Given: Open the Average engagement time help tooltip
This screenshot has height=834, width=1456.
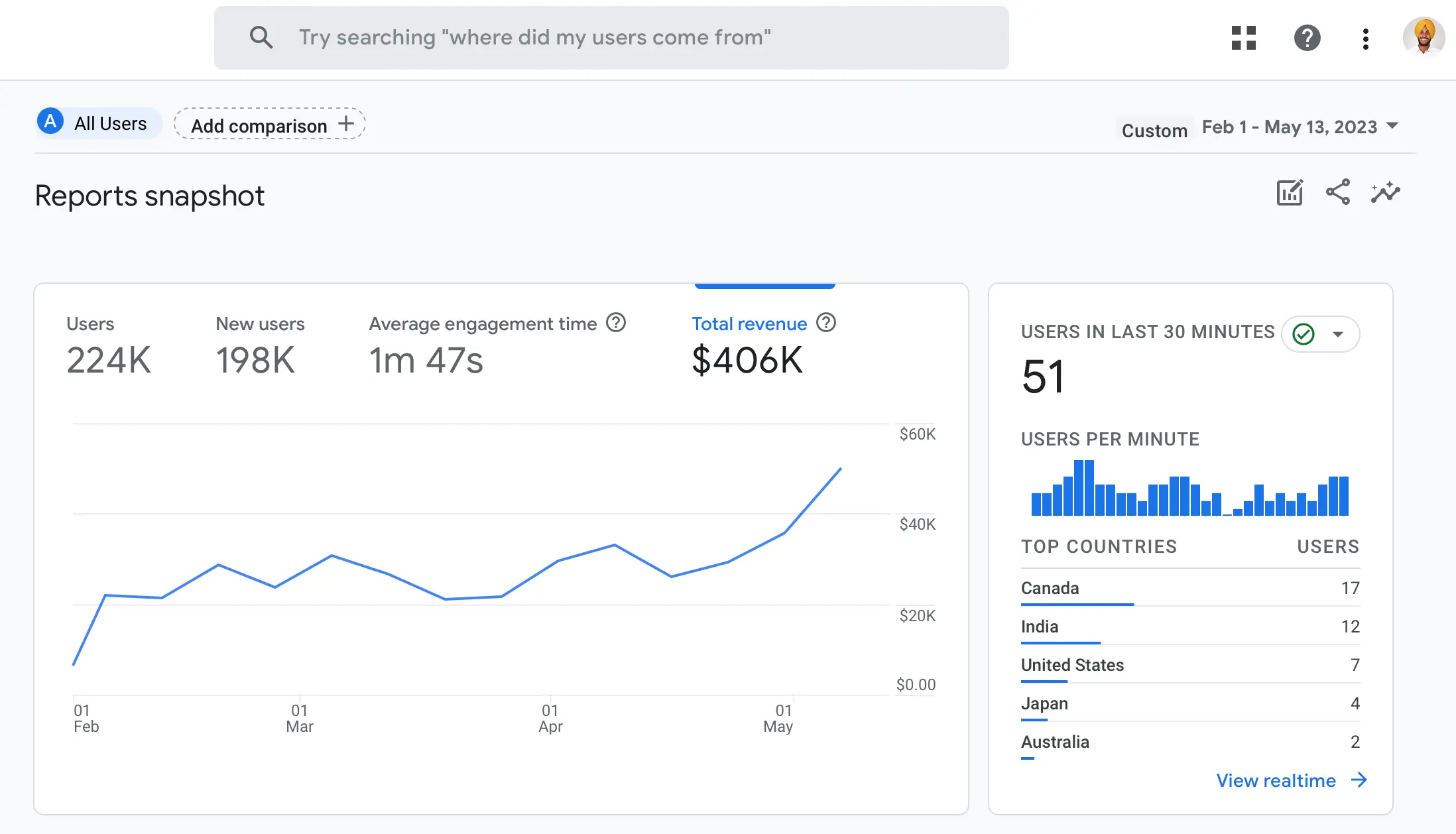Looking at the screenshot, I should click(615, 324).
